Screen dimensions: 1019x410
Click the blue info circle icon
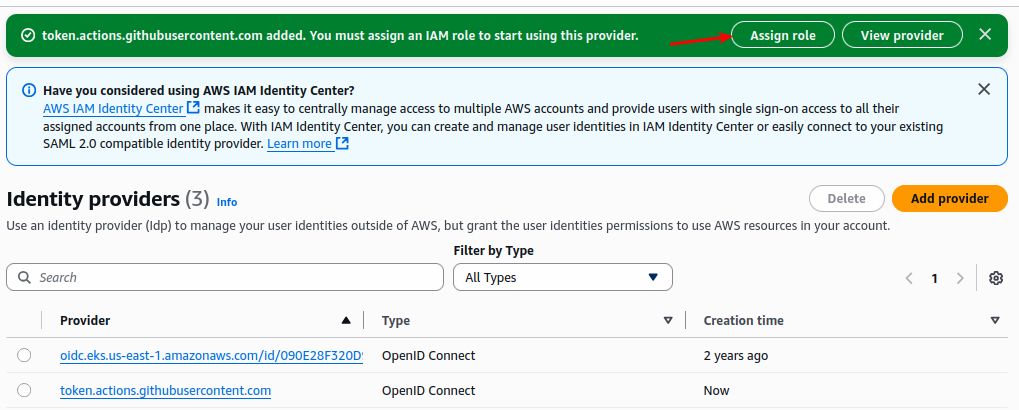[29, 90]
